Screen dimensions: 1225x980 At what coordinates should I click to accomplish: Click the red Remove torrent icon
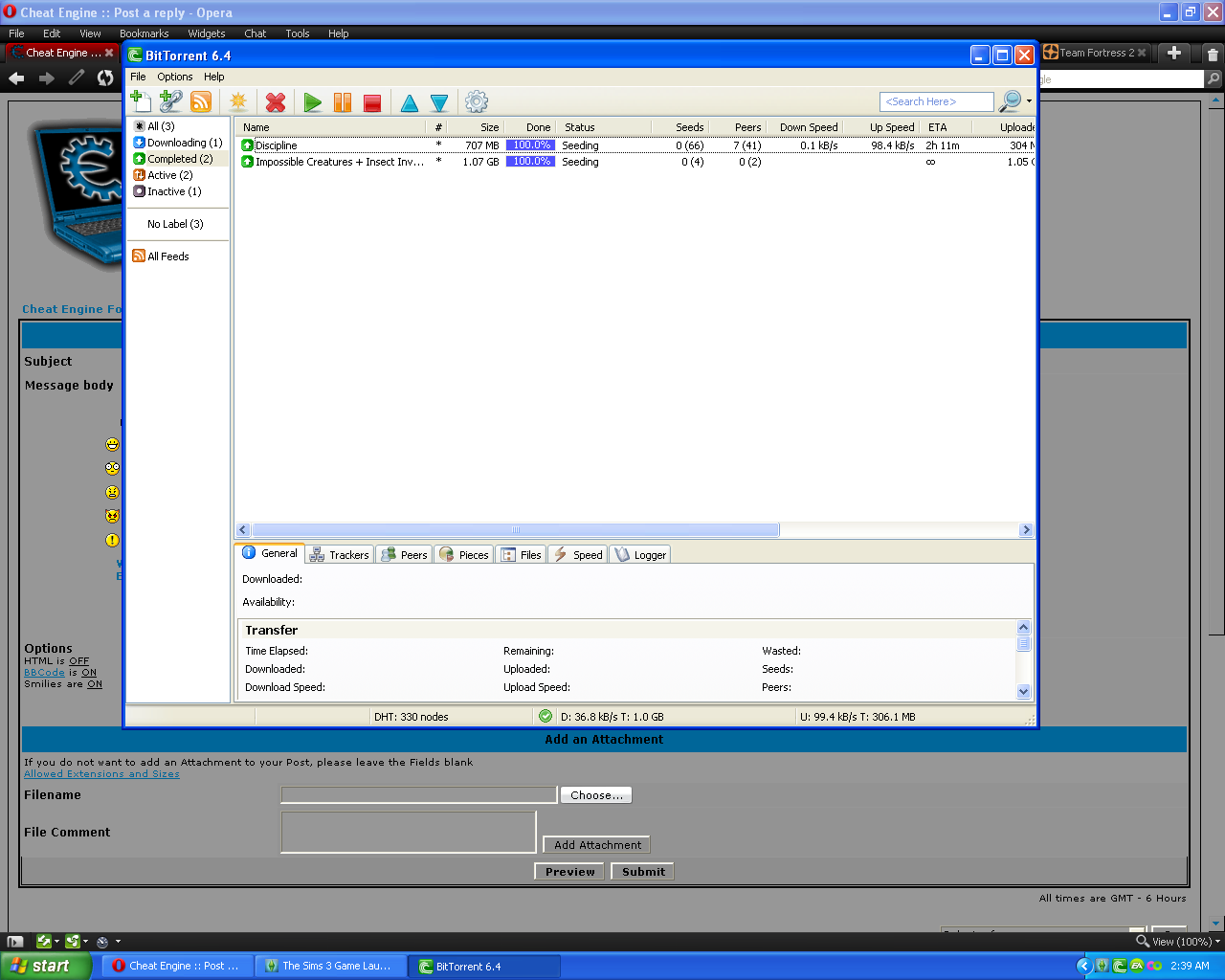coord(276,102)
